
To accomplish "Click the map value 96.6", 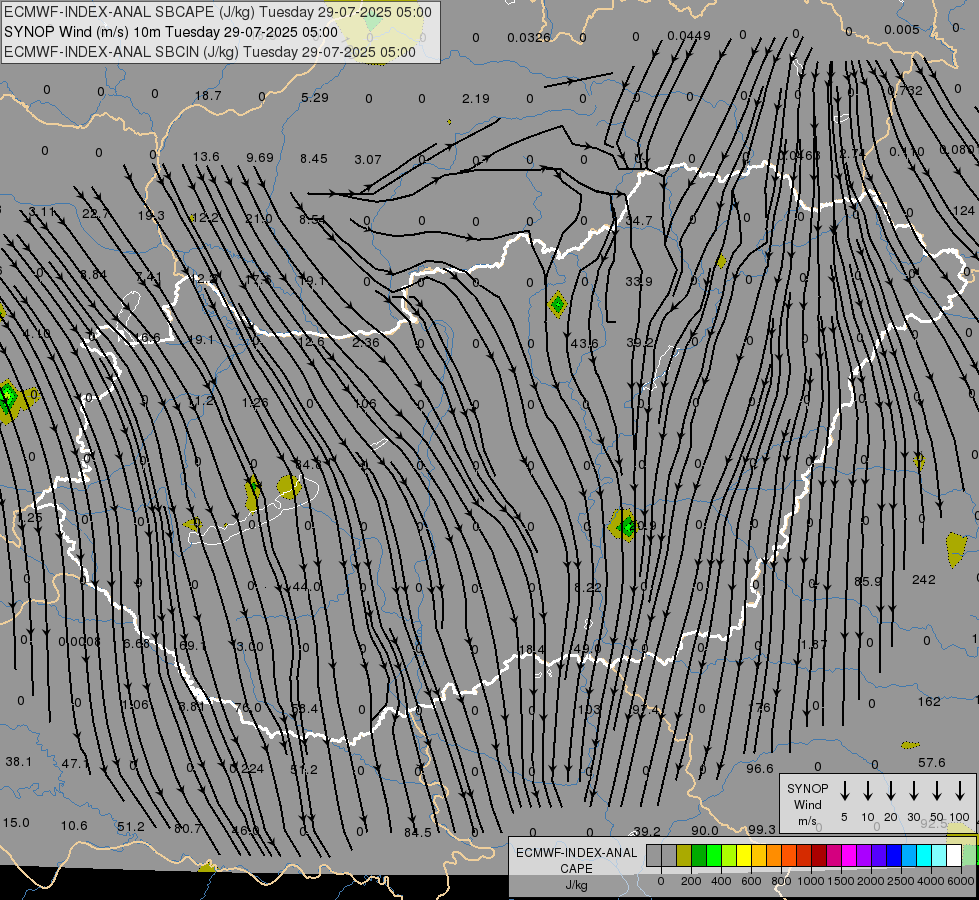I will pyautogui.click(x=760, y=769).
